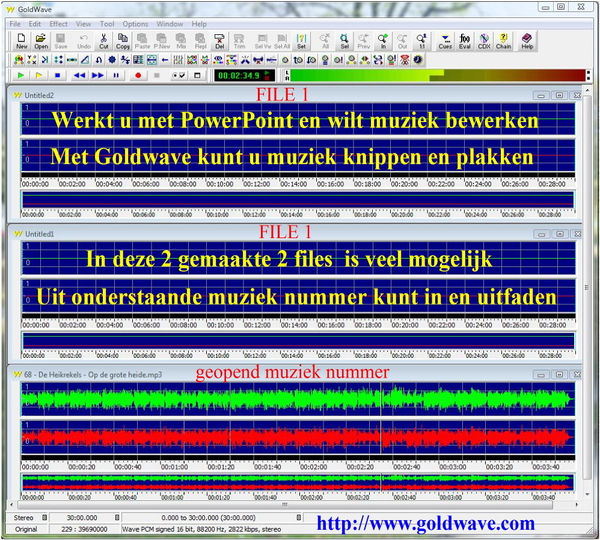Viewport: 600px width, 540px height.
Task: Click the mp3 overview waveform strip
Action: tap(298, 483)
